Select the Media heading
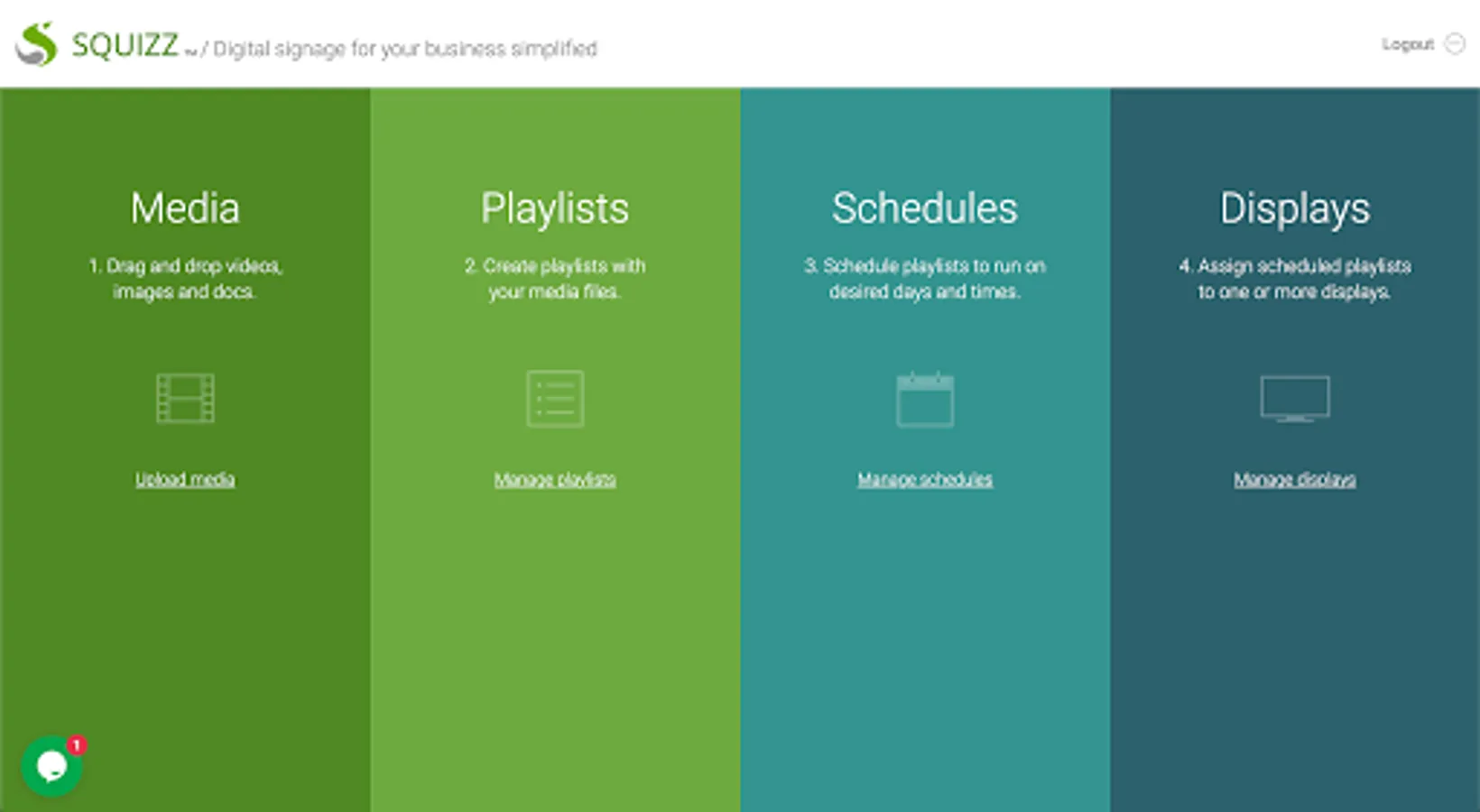This screenshot has height=812, width=1480. (x=185, y=208)
